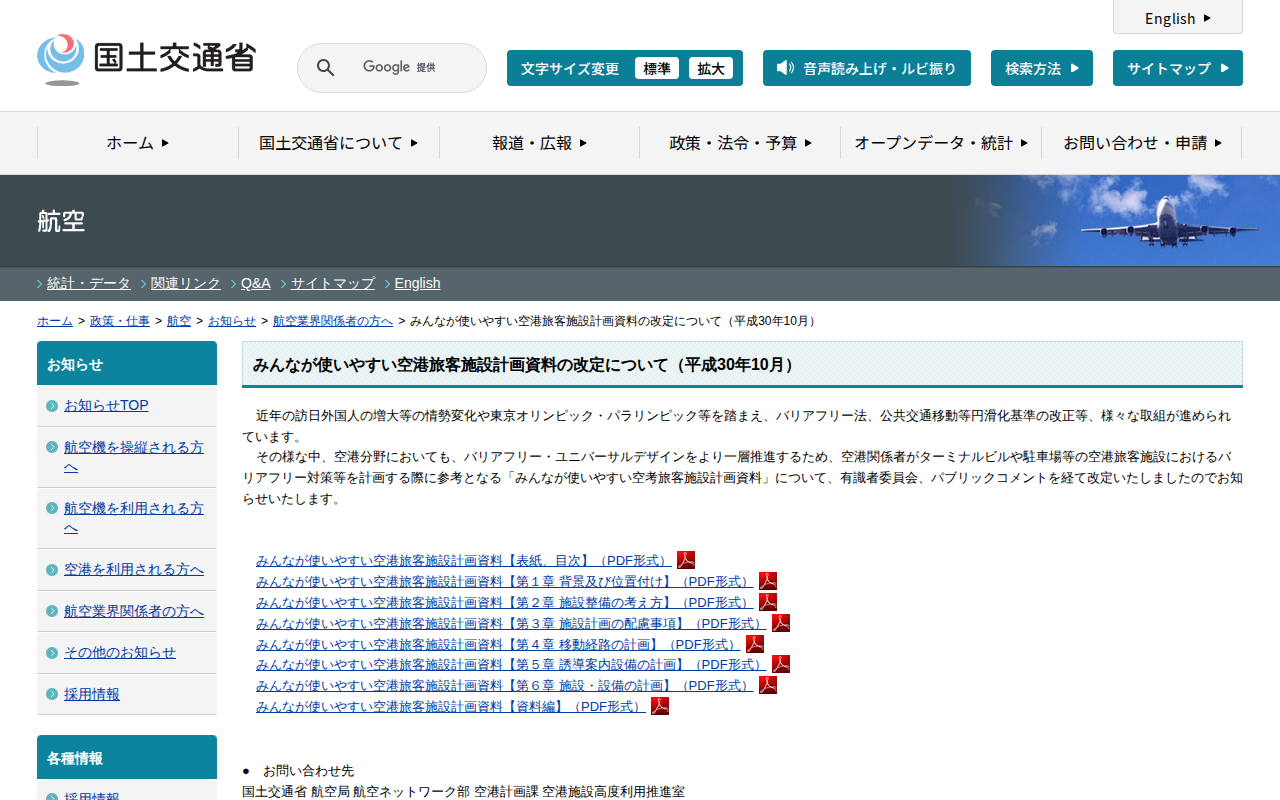Image resolution: width=1280 pixels, height=800 pixels.
Task: Go to 政策・仕事 via breadcrumb
Action: coord(120,321)
